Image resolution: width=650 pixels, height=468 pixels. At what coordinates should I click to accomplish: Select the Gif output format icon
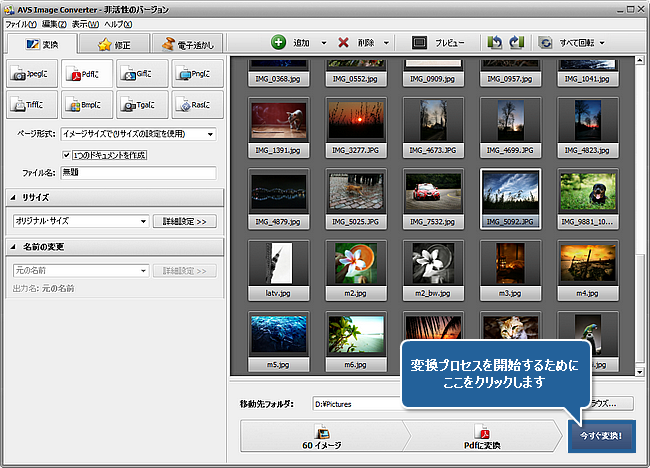click(141, 73)
